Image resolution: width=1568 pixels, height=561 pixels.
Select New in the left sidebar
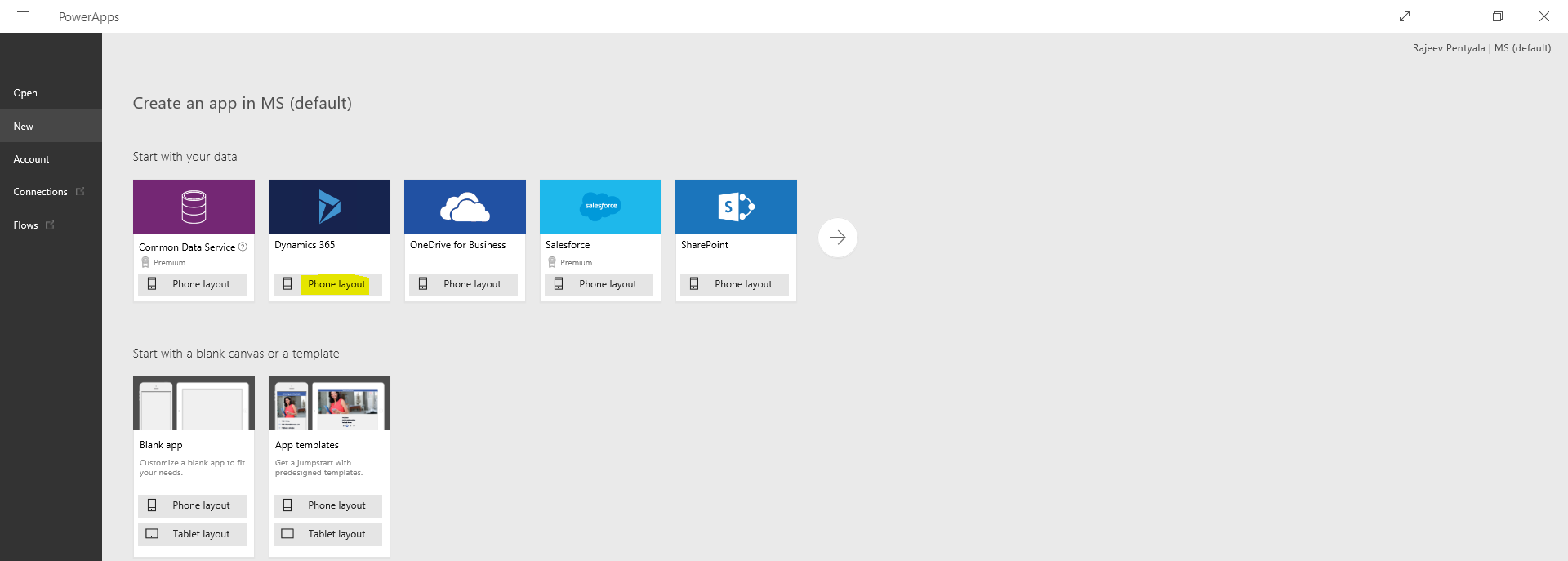click(x=24, y=127)
